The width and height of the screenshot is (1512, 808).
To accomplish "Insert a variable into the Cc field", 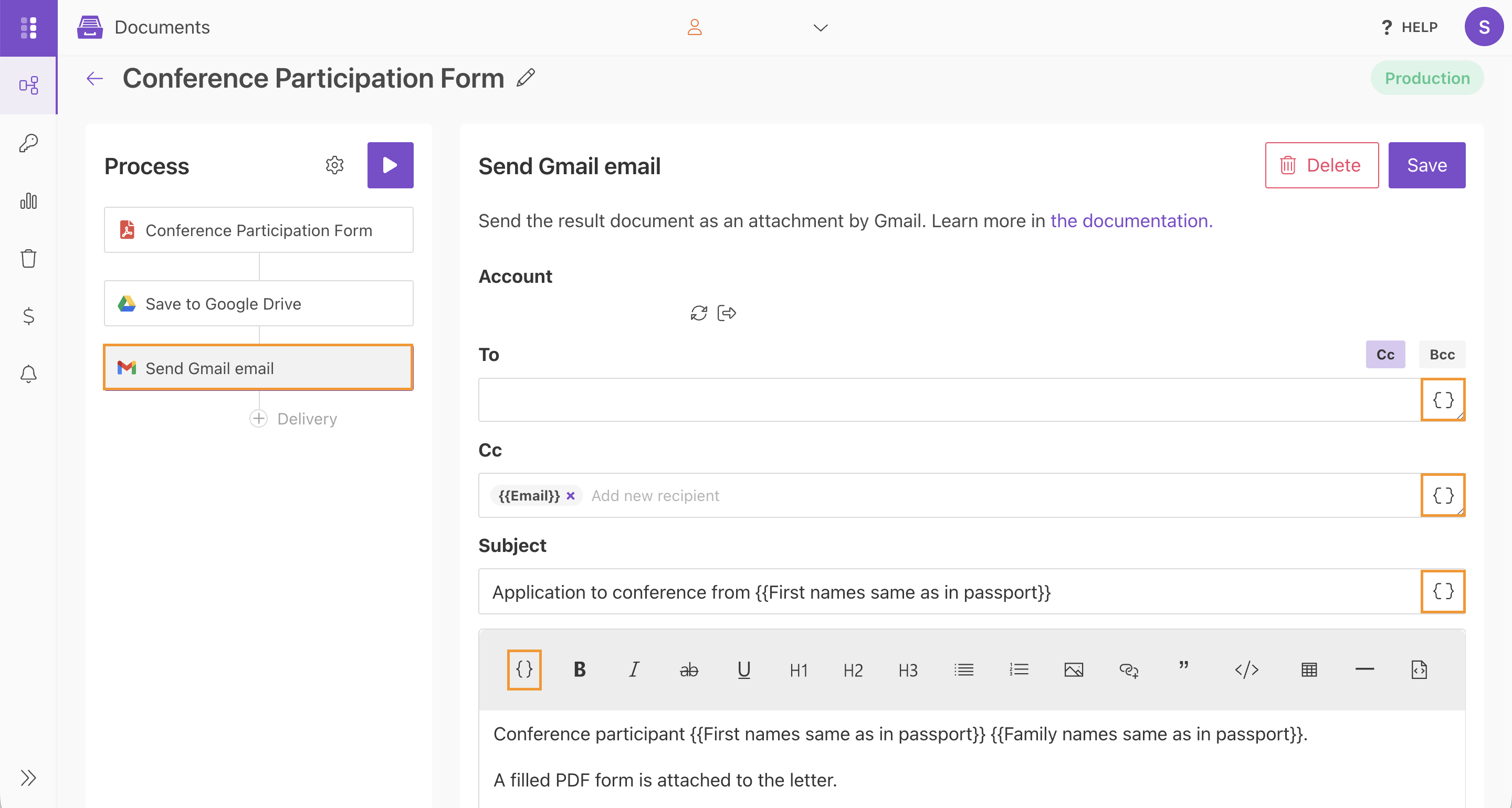I will [x=1443, y=495].
